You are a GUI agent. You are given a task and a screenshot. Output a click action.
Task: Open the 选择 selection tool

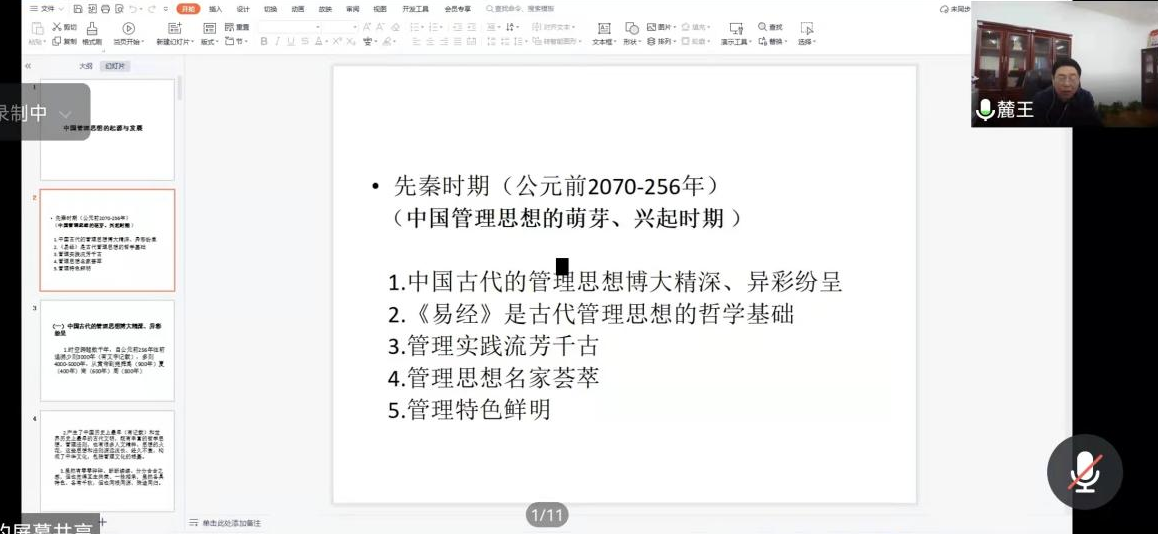coord(806,34)
